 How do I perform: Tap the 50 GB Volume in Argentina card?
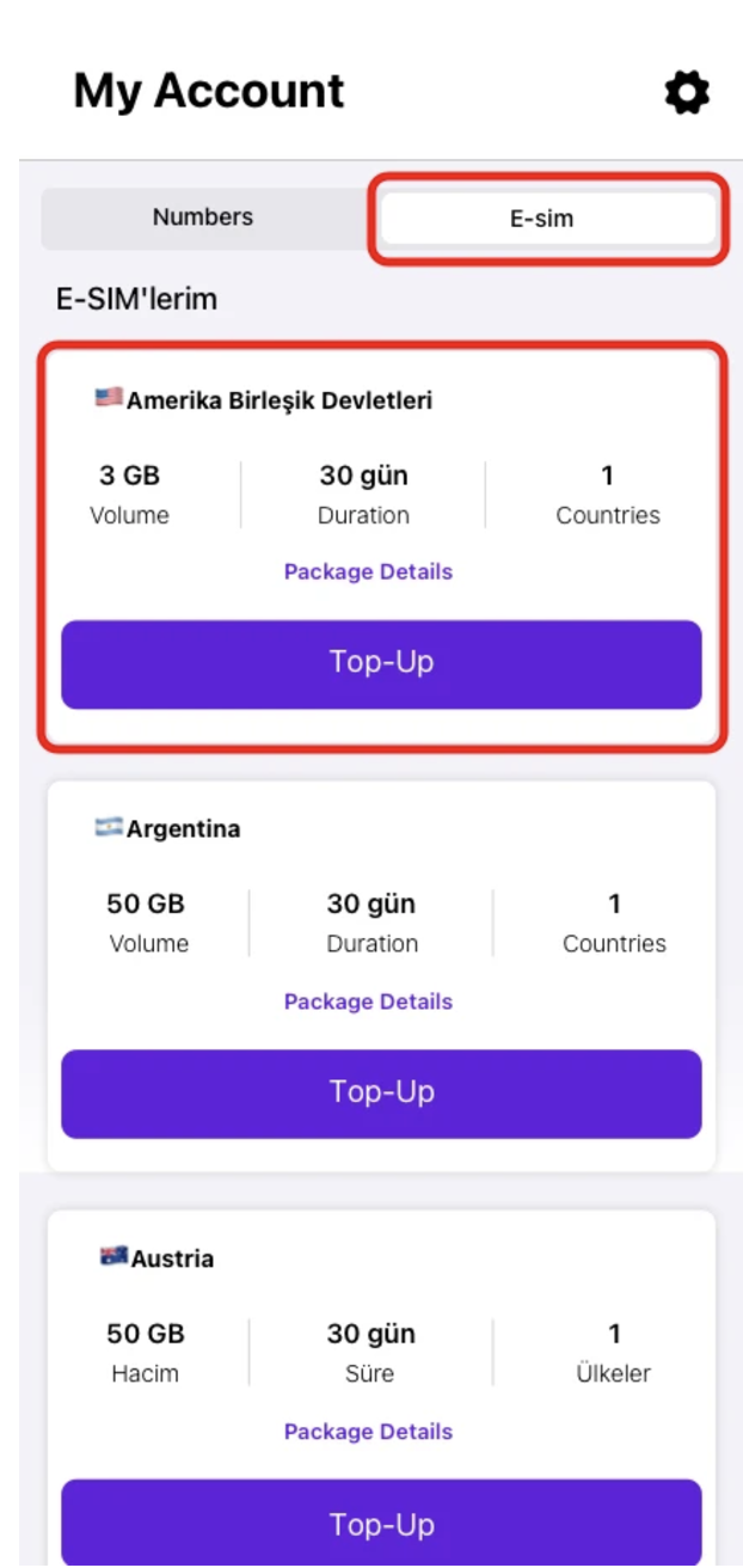146,904
